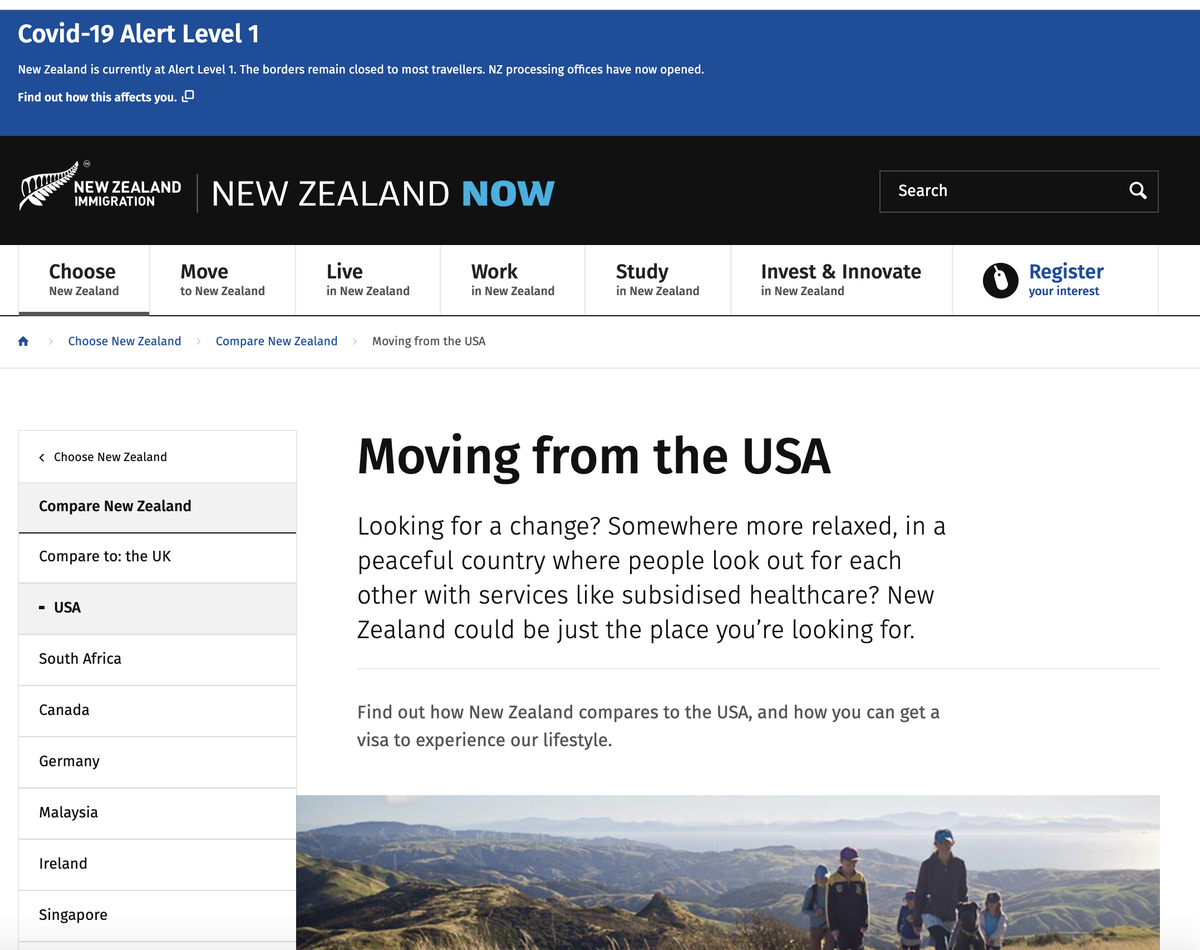Select Singapore in the sidebar
The image size is (1200, 950).
click(157, 915)
